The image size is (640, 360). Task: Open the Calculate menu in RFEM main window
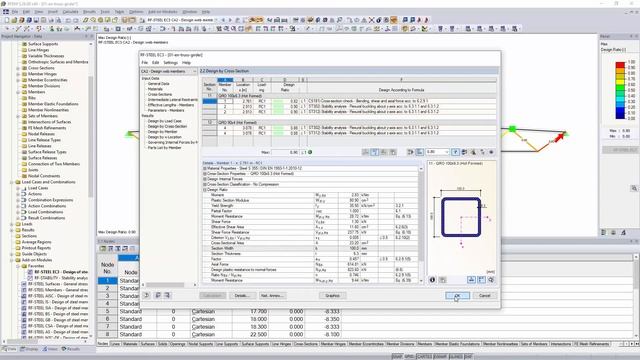tap(70, 12)
